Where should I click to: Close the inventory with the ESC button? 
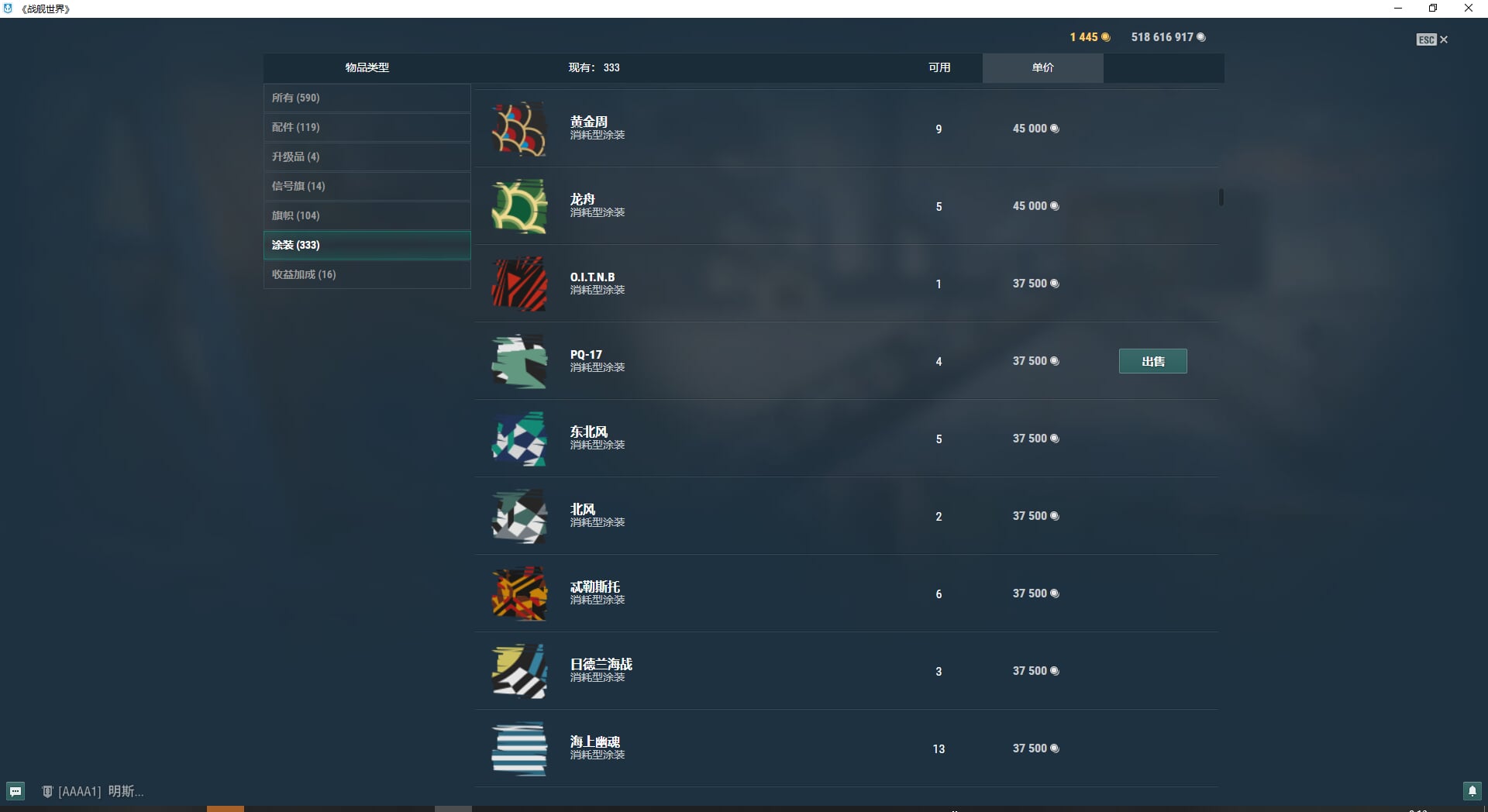point(1431,40)
